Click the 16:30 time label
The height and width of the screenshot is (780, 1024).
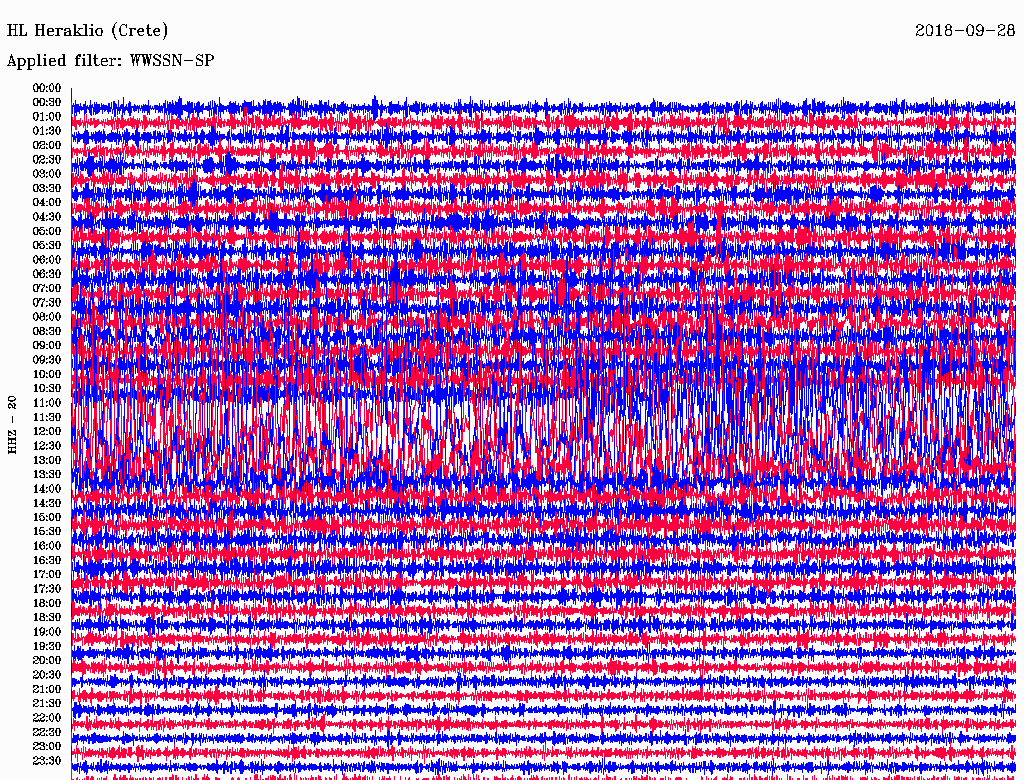[x=47, y=560]
